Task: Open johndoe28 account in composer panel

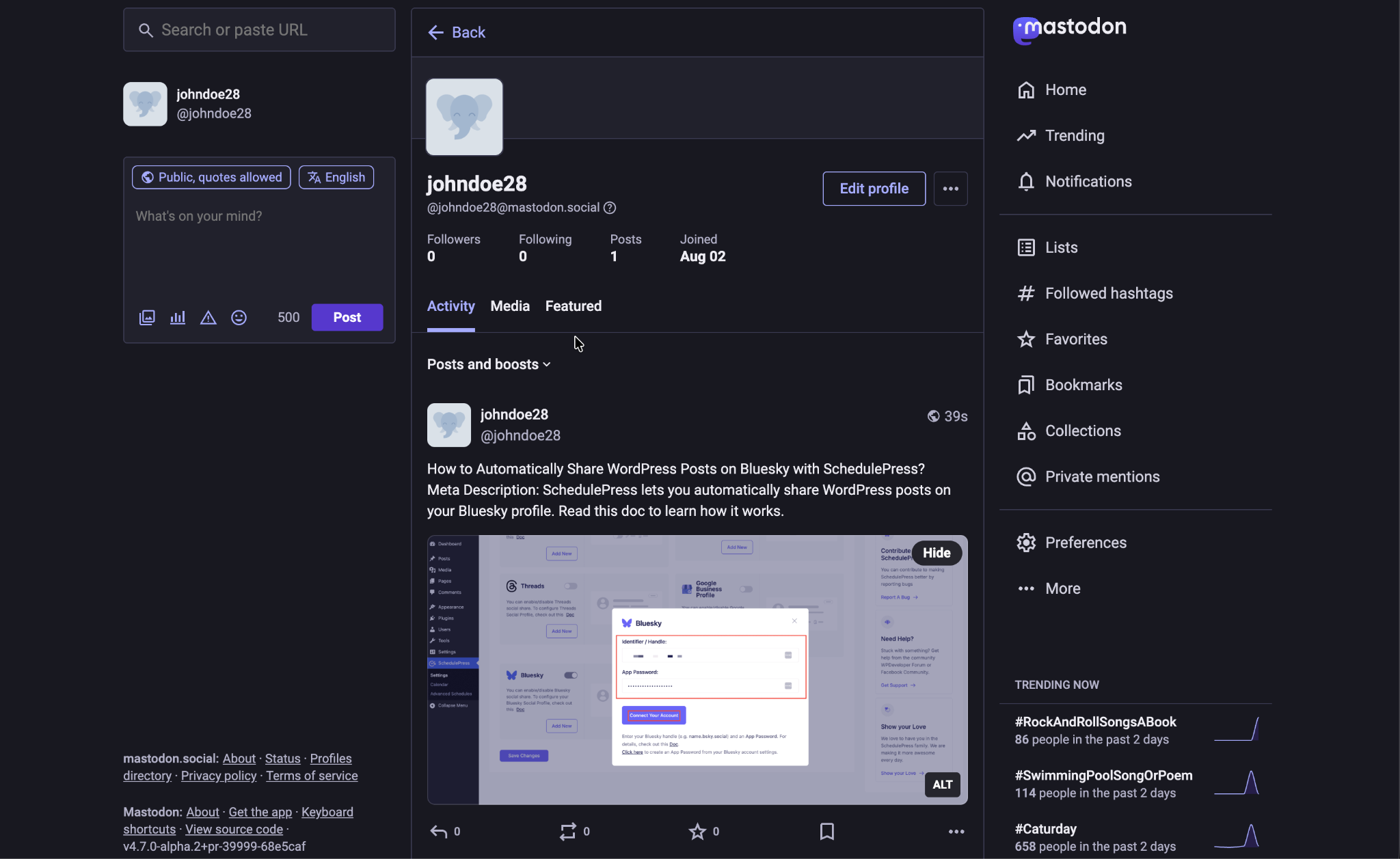Action: (187, 105)
